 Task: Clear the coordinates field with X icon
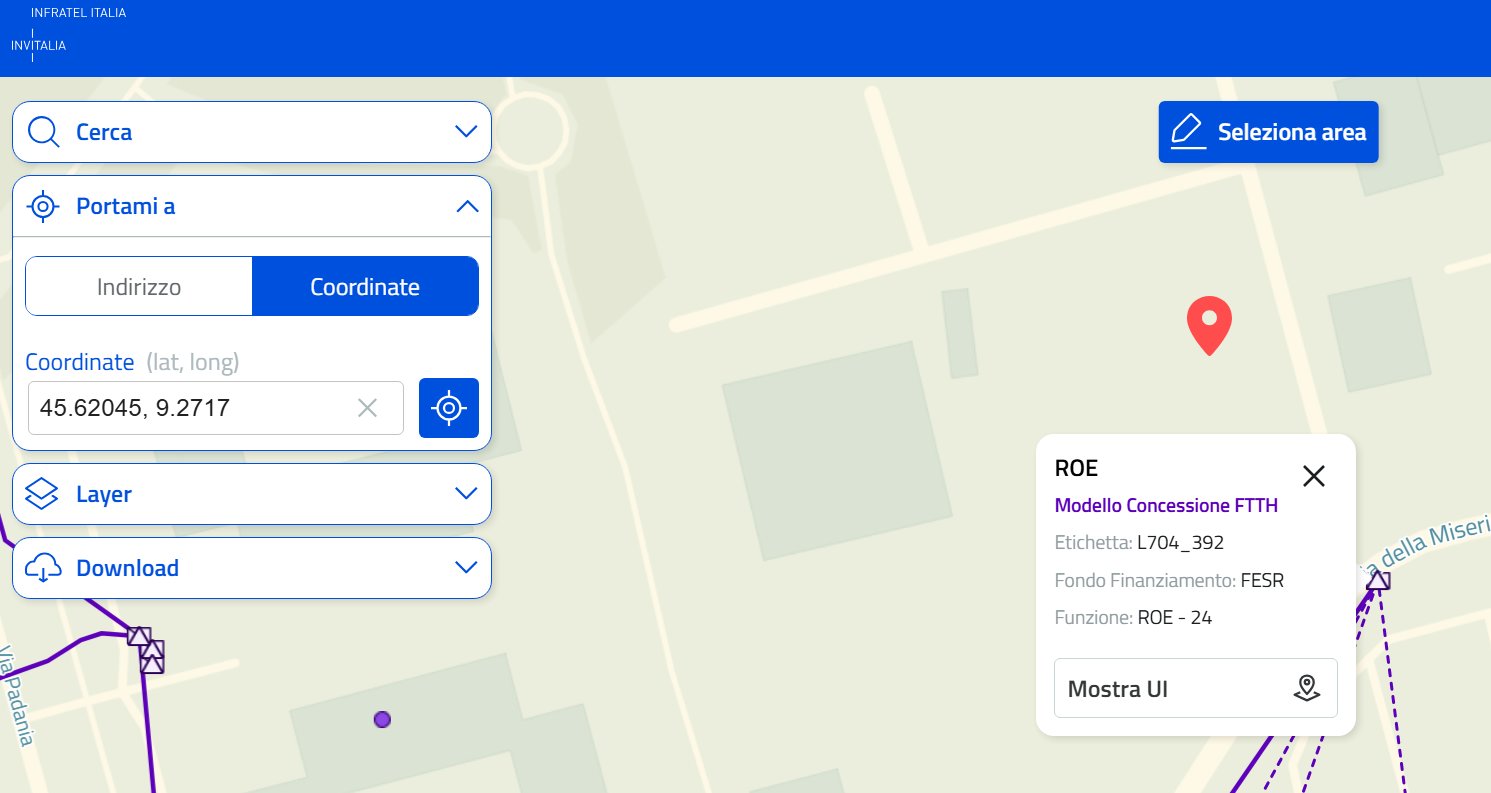click(x=368, y=408)
